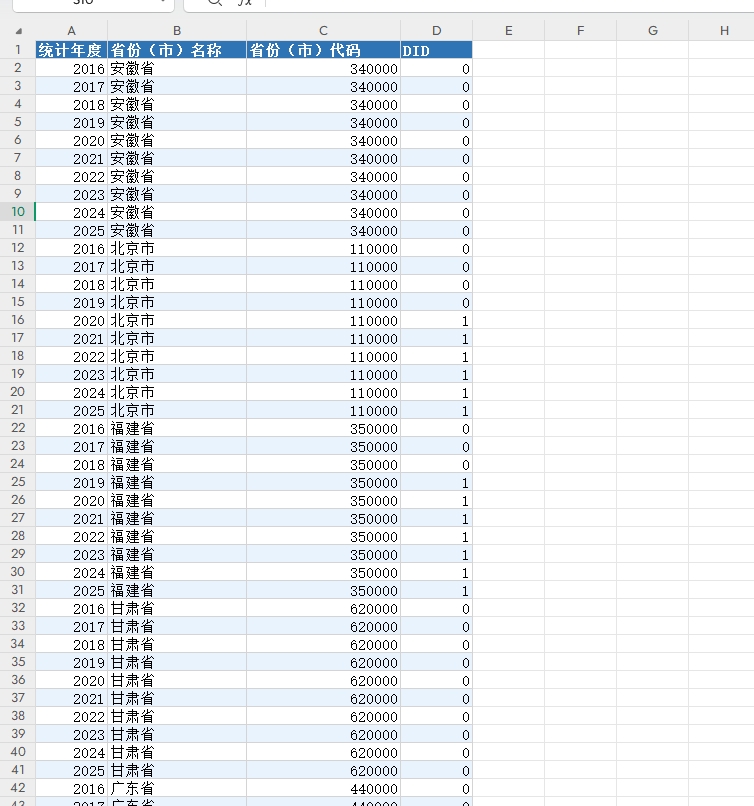Select column E header
This screenshot has width=754, height=806.
tap(508, 31)
